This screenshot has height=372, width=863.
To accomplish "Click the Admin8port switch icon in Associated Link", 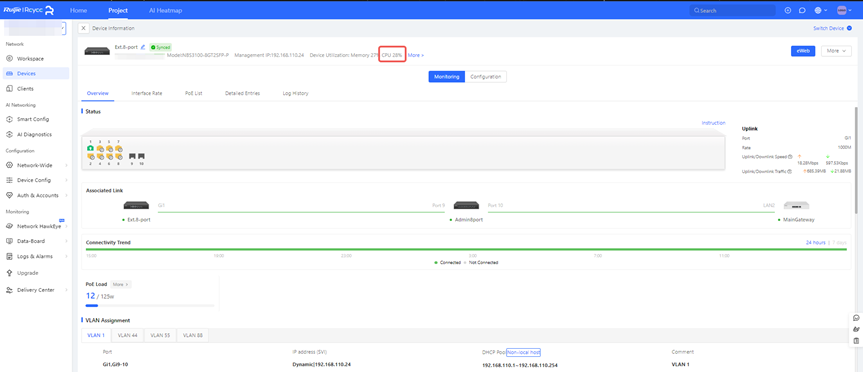I will [466, 206].
